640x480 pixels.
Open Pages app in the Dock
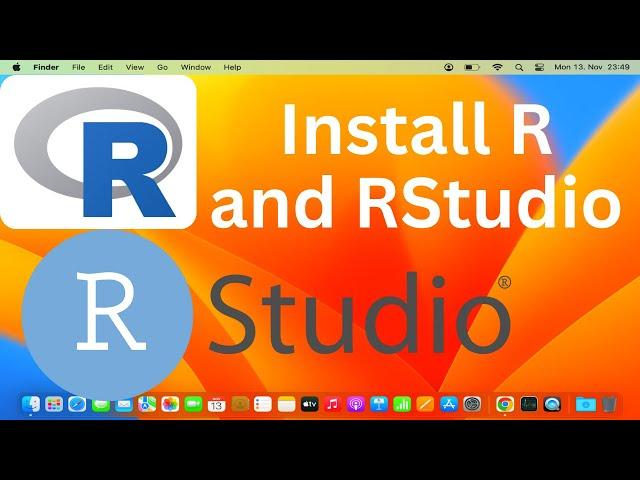click(425, 404)
